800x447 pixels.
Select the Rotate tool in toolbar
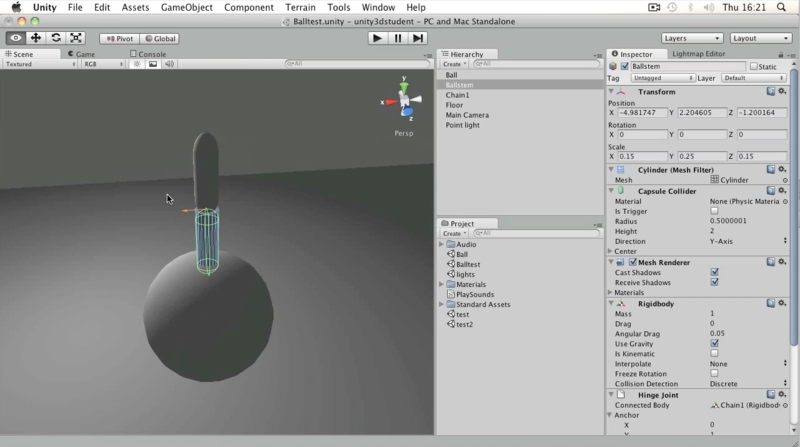56,38
